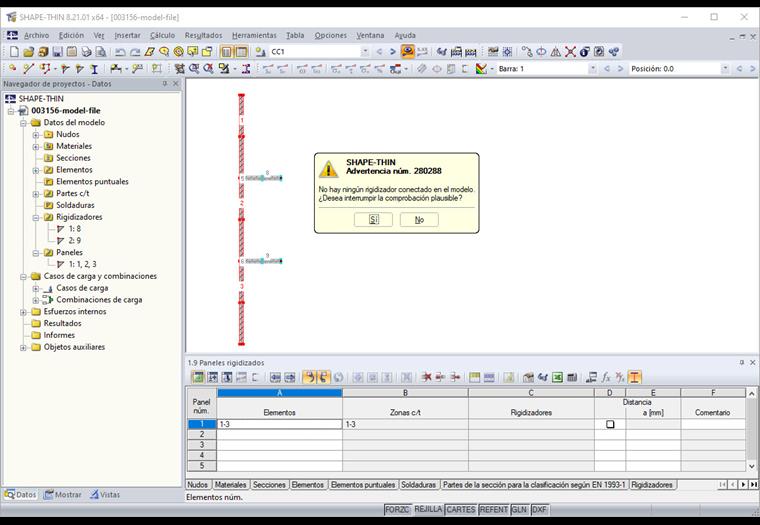Click the new line element icon in the second toolbar
Viewport: 760px width, 525px height.
tap(29, 69)
